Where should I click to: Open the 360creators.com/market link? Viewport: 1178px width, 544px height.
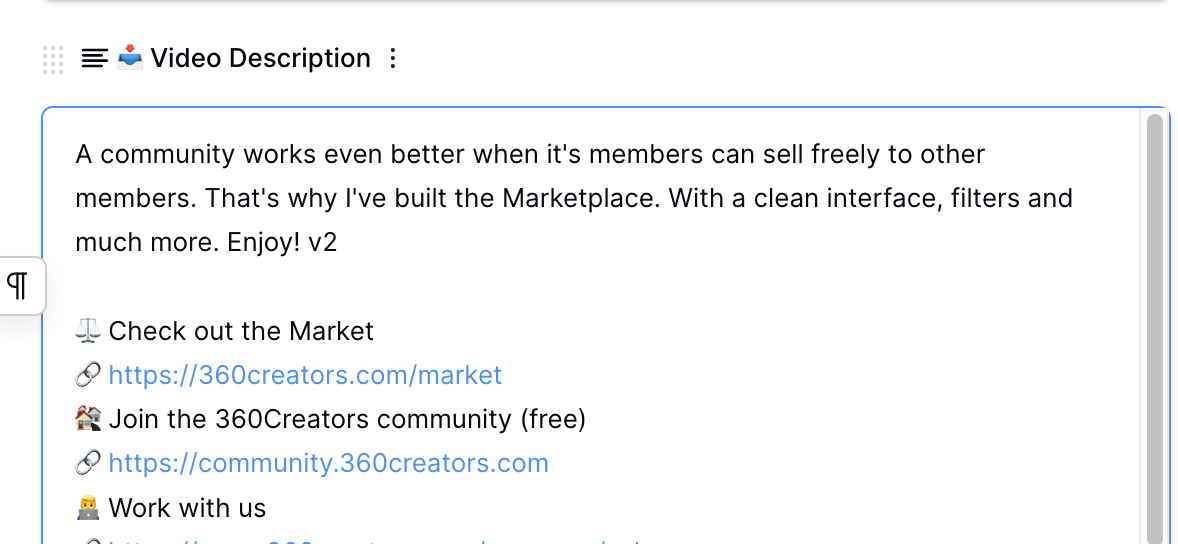(x=305, y=375)
